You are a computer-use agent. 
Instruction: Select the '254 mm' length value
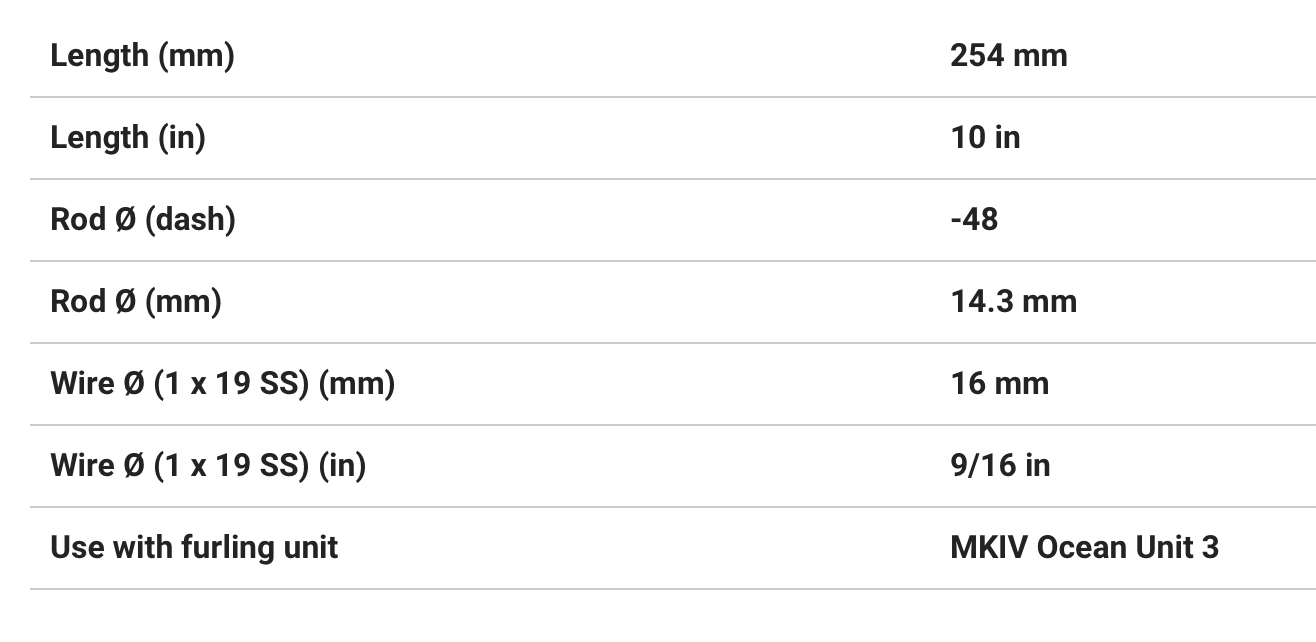(1008, 55)
